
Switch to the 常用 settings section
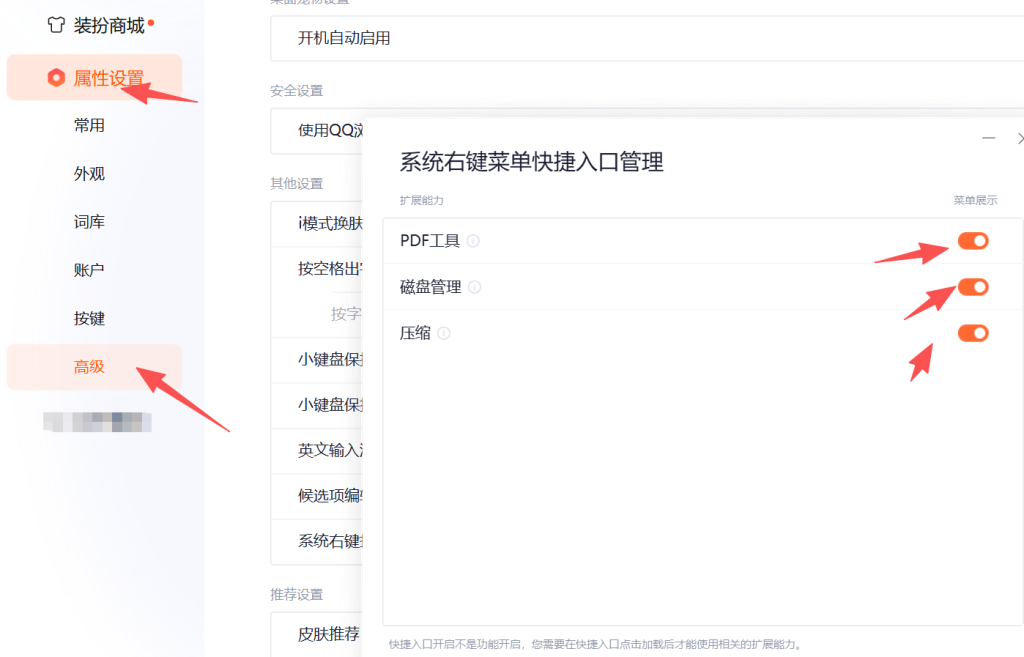coord(89,126)
